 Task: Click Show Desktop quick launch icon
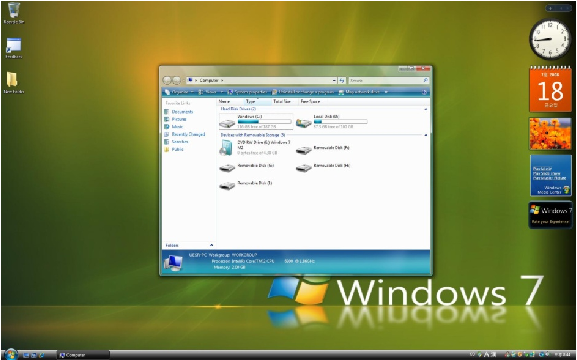26,355
